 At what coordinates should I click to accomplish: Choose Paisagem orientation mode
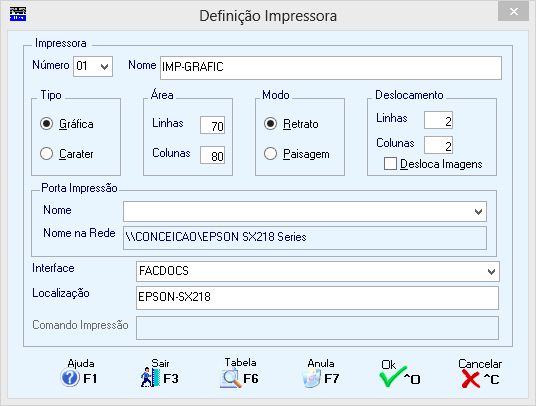click(x=270, y=153)
